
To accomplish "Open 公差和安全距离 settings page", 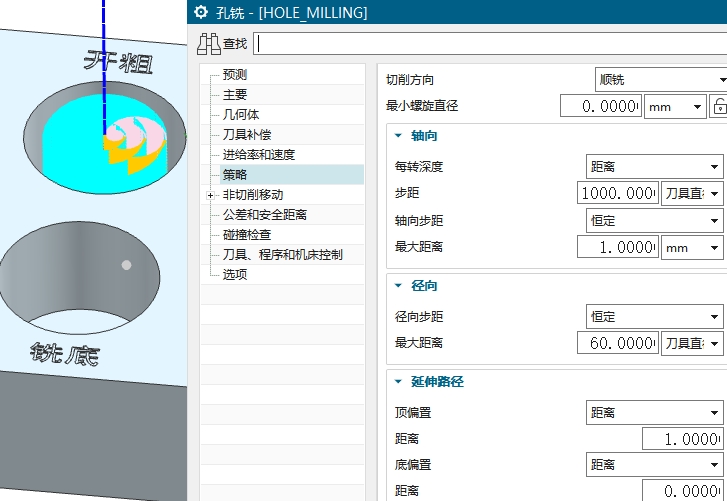I will coord(265,215).
